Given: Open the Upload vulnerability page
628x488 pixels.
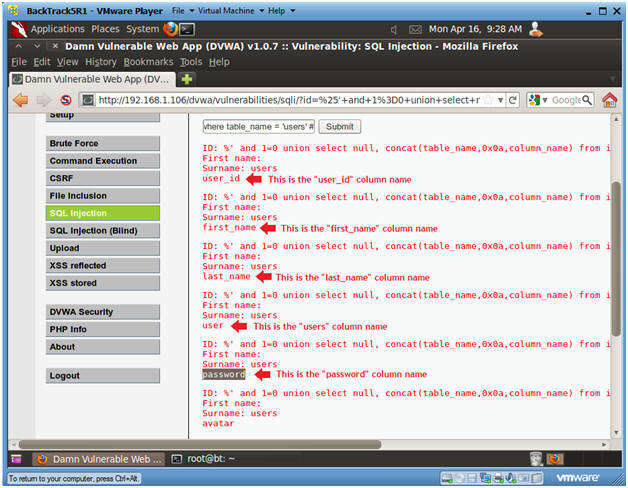Looking at the screenshot, I should 103,248.
